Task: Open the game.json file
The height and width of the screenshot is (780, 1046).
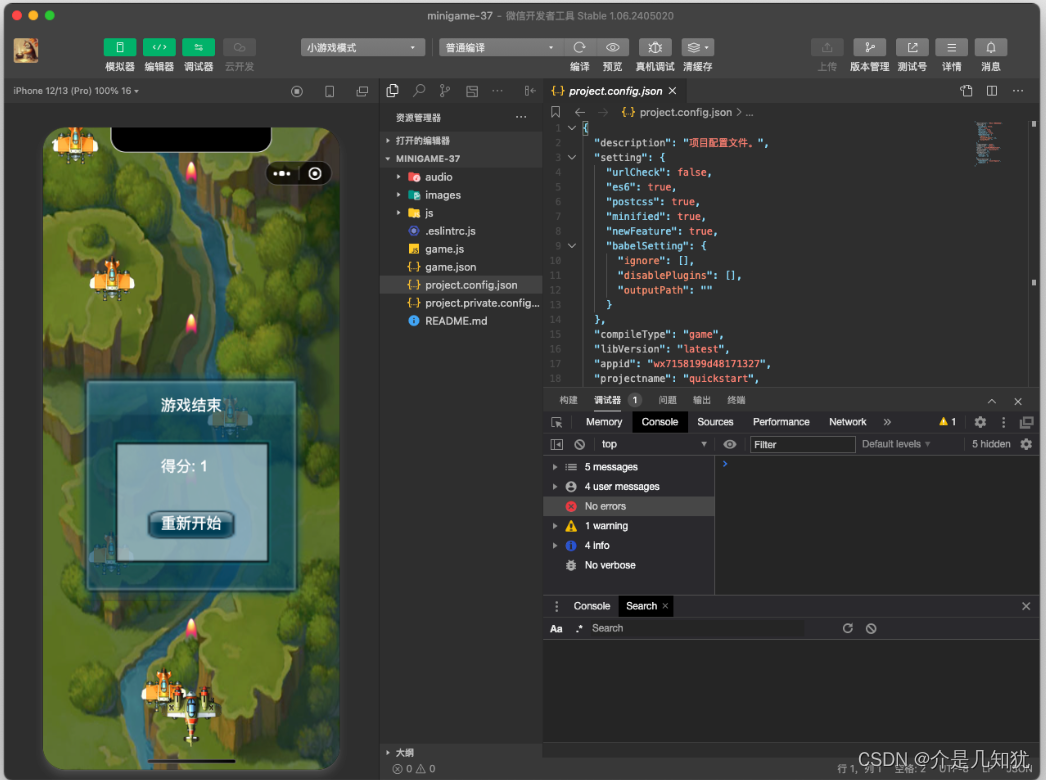Action: click(x=461, y=267)
